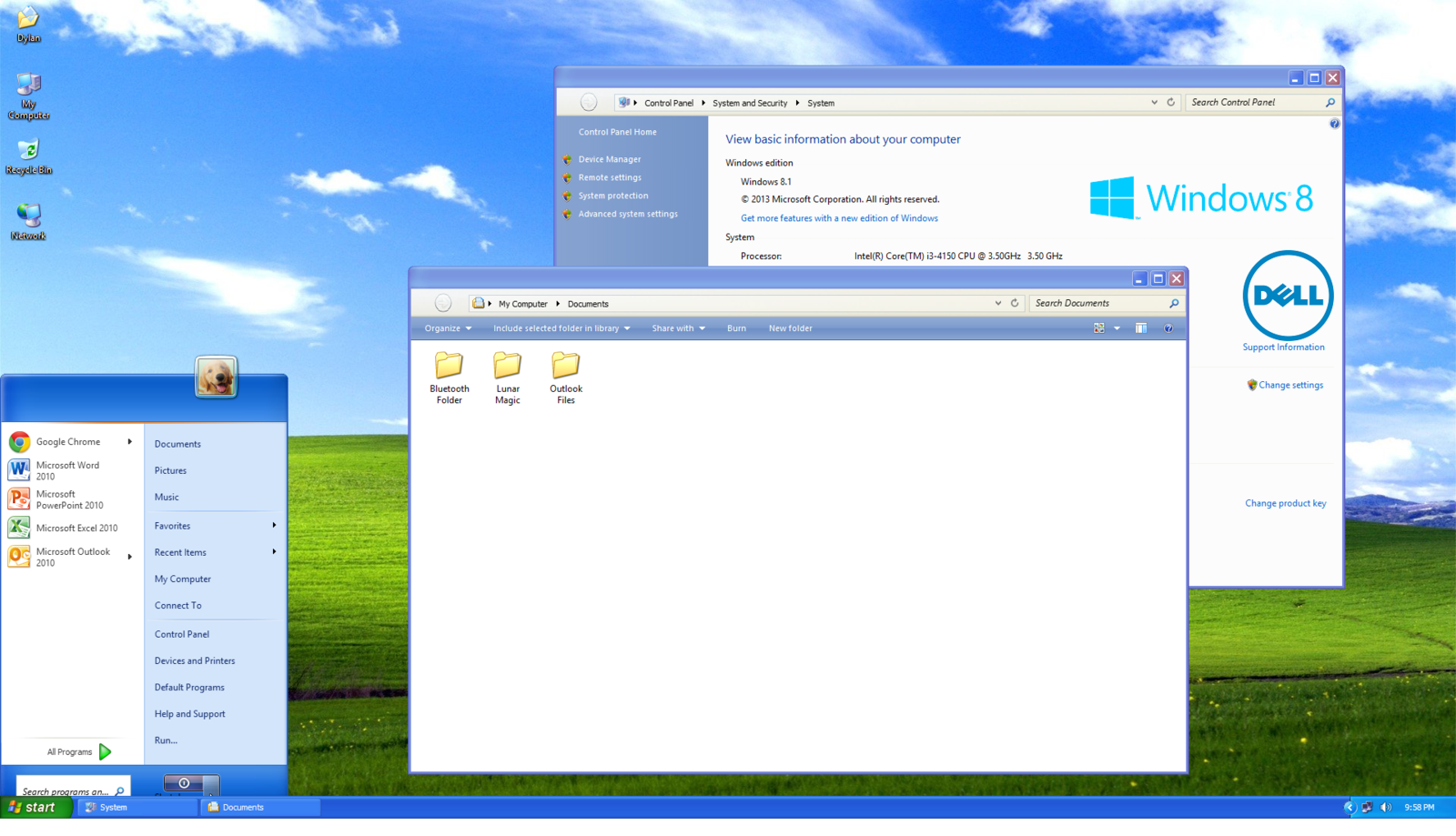Open Documents from Start menu

[177, 444]
